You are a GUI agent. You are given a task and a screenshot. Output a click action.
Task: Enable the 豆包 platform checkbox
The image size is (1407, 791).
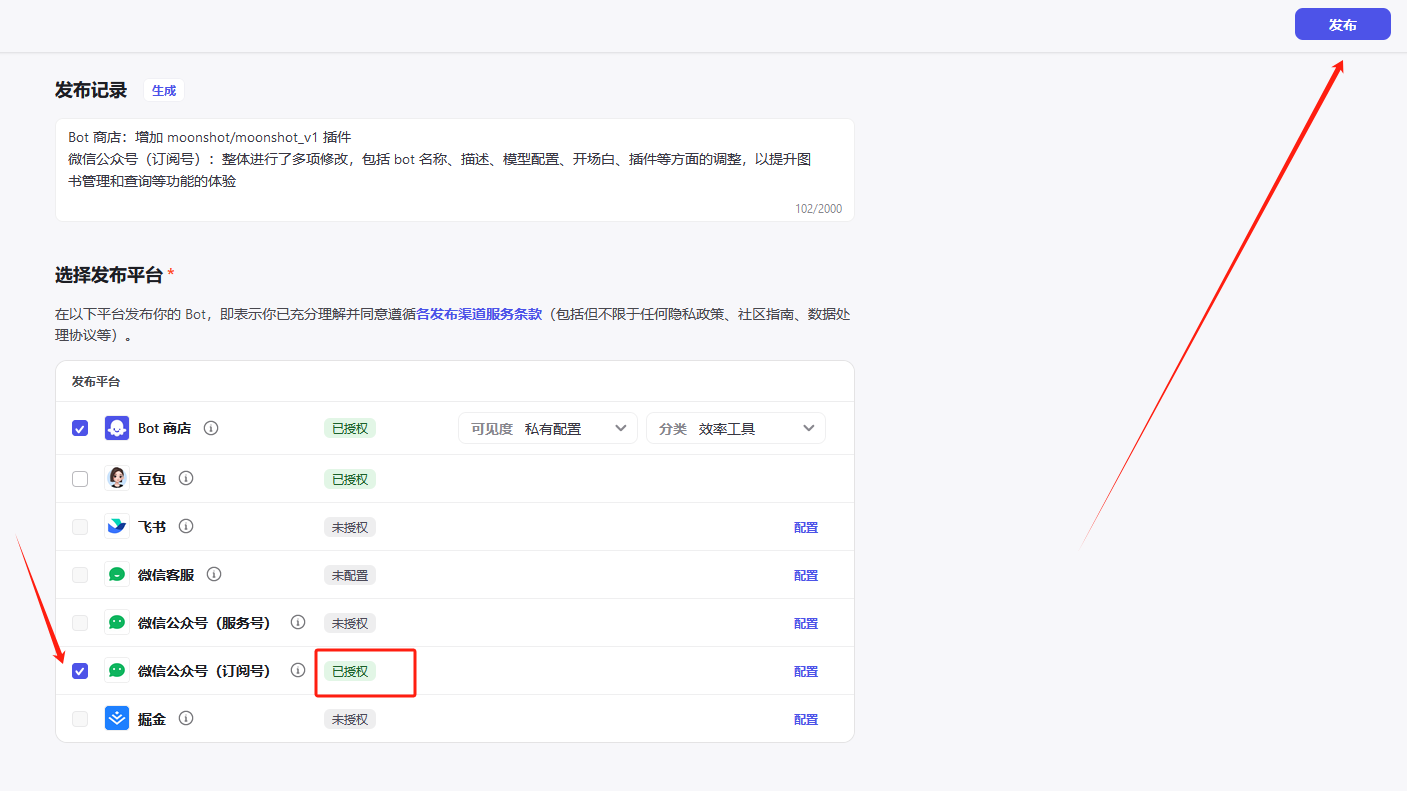pyautogui.click(x=80, y=479)
